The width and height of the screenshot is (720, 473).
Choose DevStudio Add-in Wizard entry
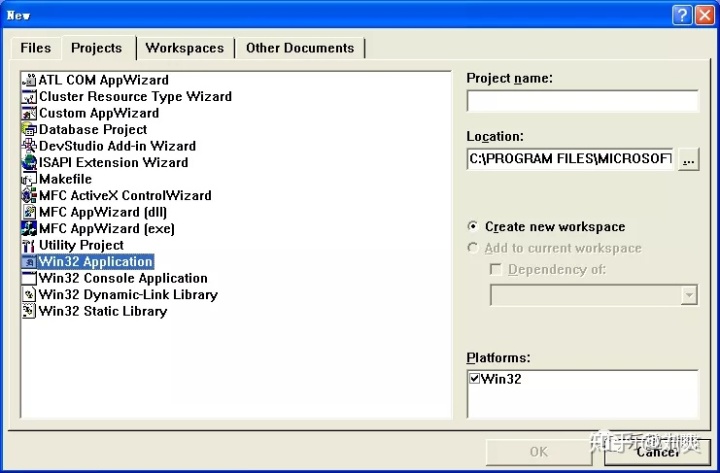click(118, 146)
